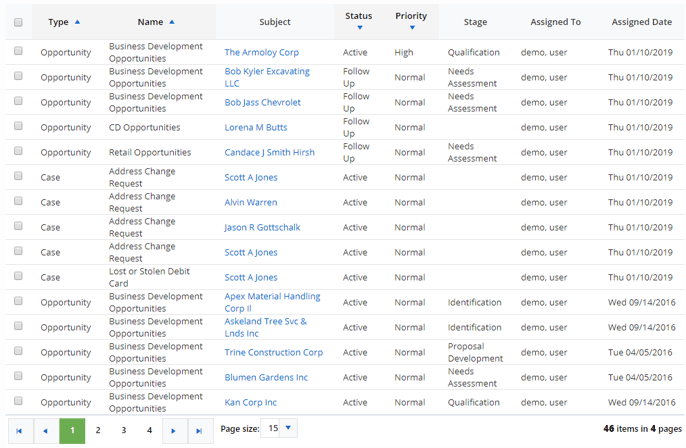This screenshot has height=448, width=686.
Task: Sort by the Status column header
Action: coord(359,16)
